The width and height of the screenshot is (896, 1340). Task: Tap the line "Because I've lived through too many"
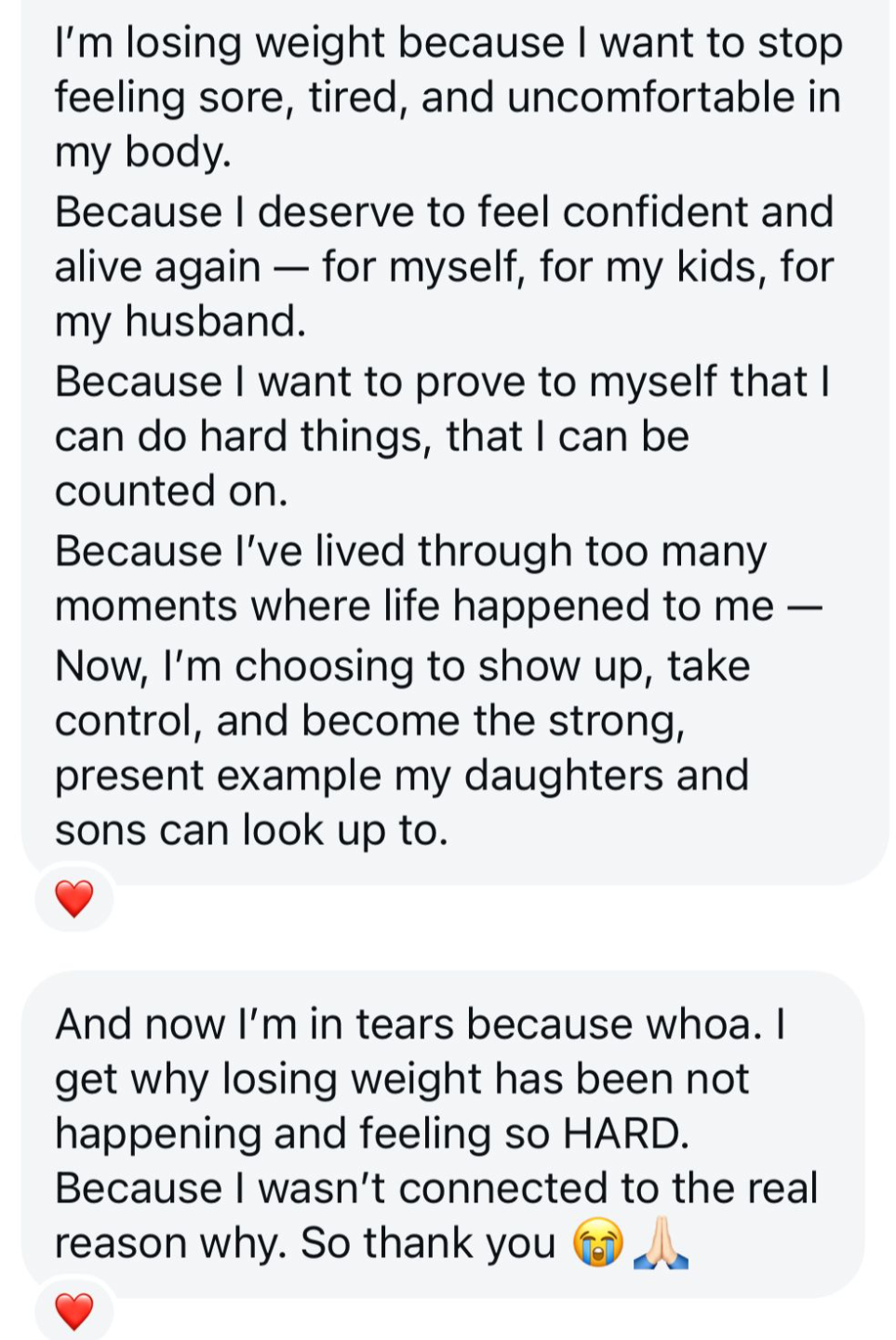(x=409, y=551)
